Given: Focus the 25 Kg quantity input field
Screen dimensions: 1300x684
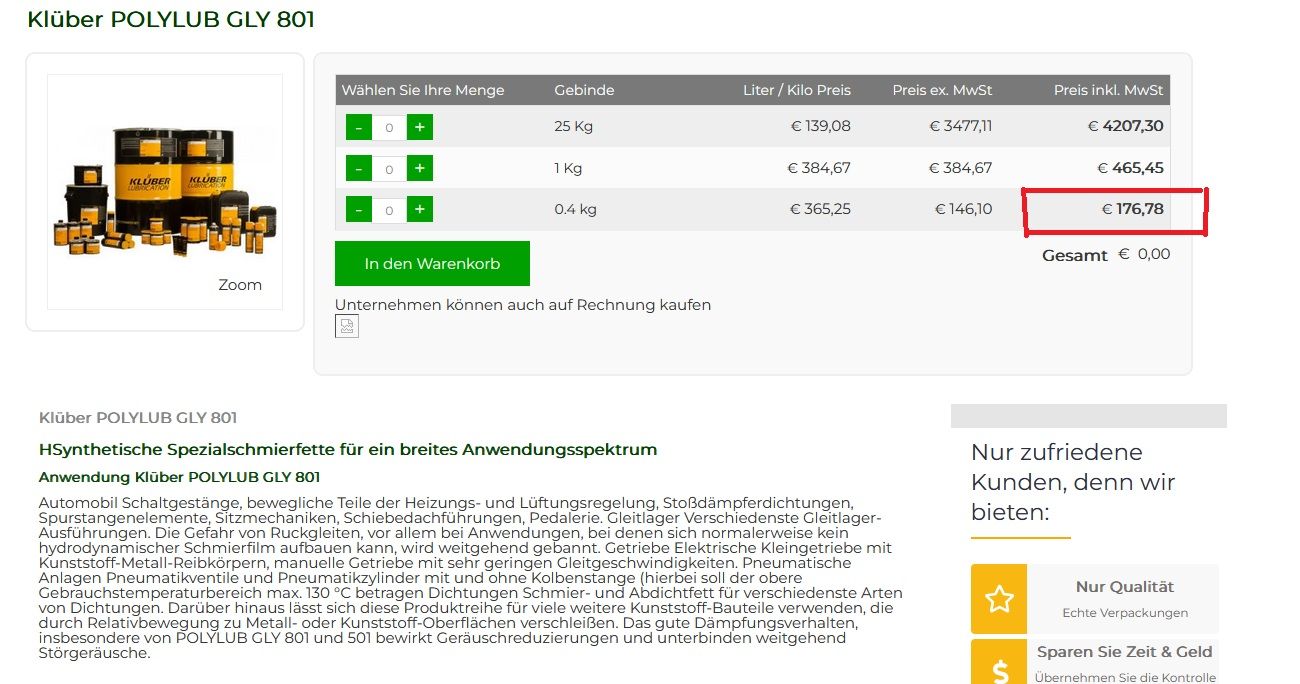Looking at the screenshot, I should tap(389, 127).
